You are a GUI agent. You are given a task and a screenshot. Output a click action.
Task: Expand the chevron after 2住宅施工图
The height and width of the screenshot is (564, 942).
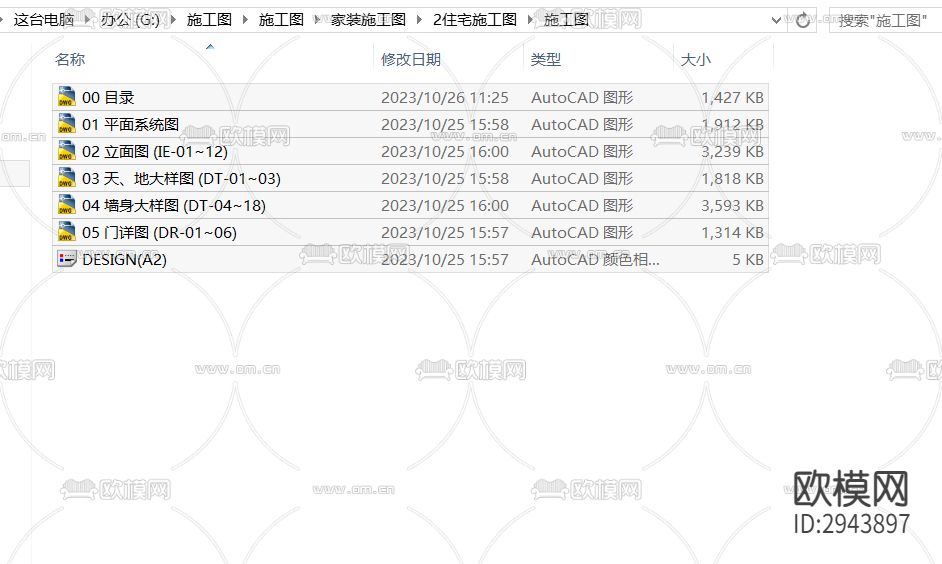pos(530,20)
